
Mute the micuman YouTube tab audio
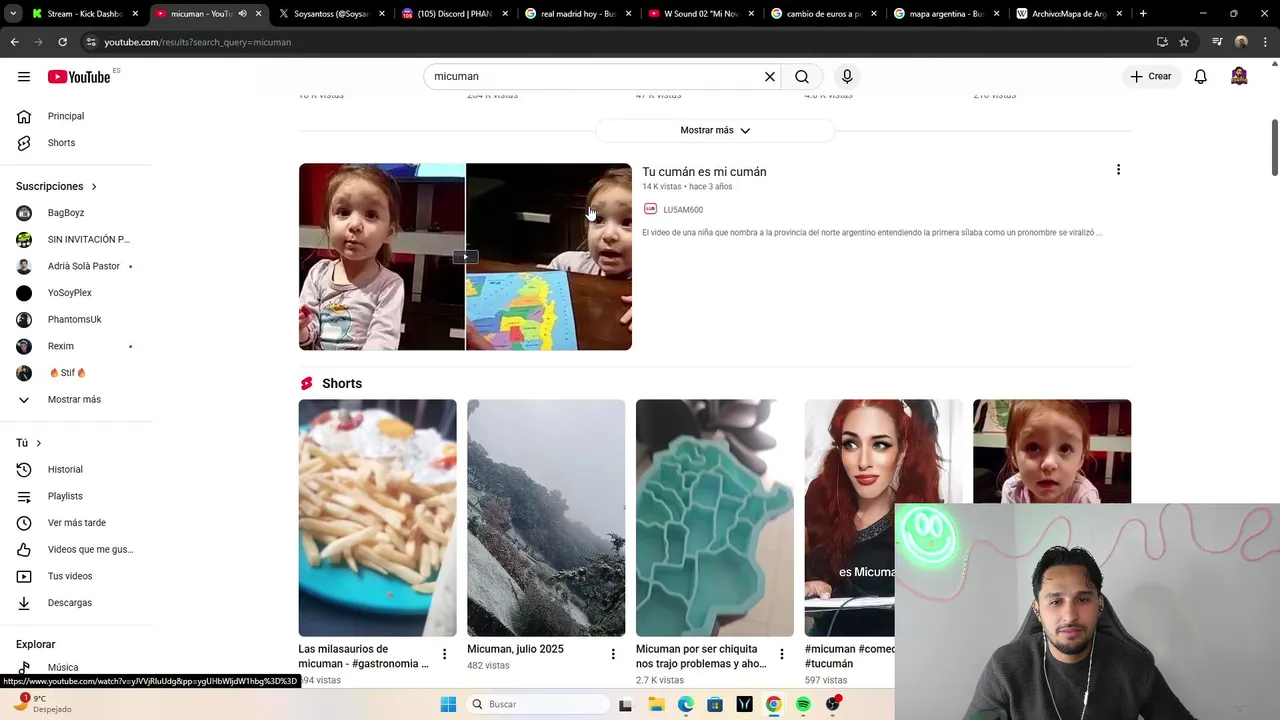242,14
